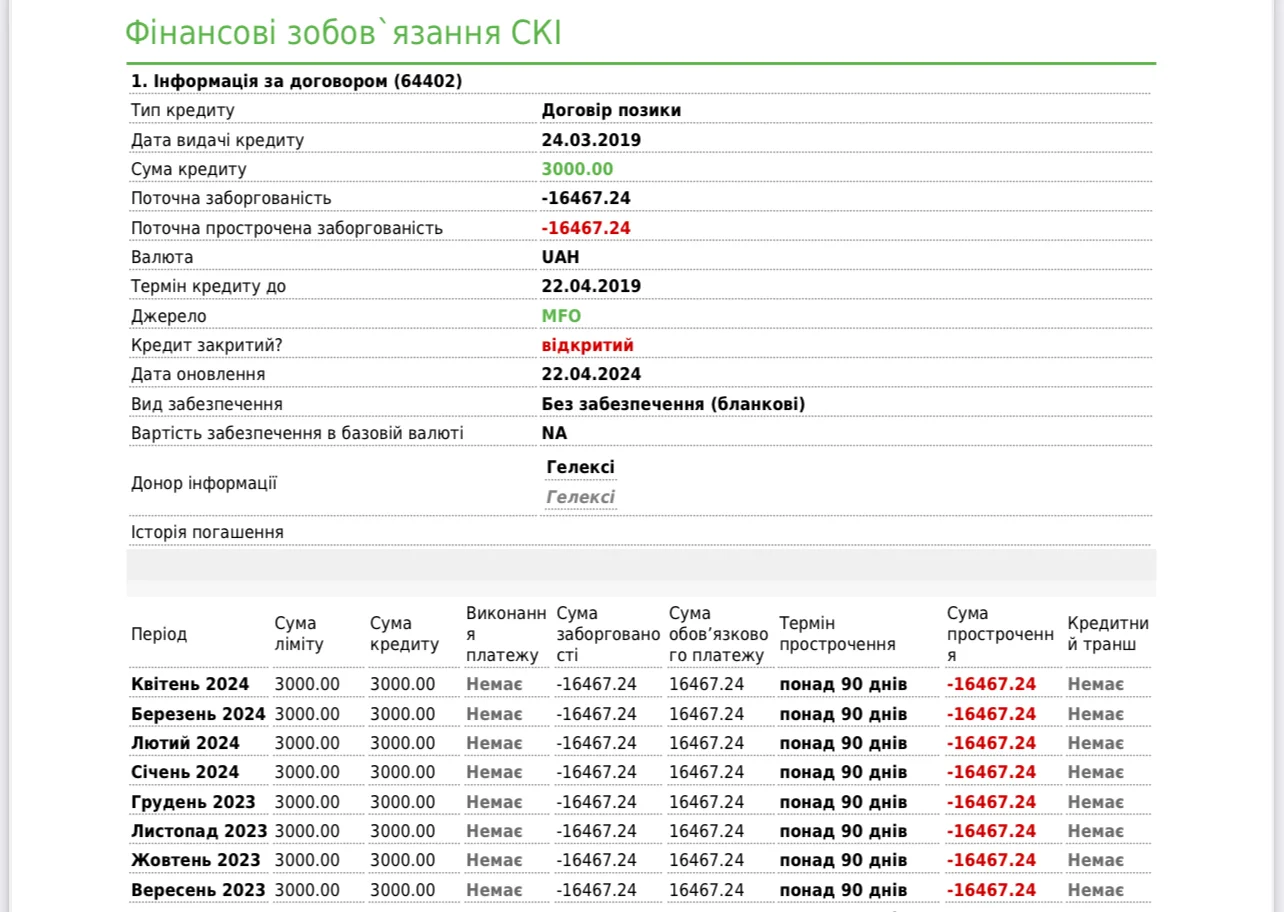
Task: Click the issue date 24.03.2019
Action: coord(591,140)
